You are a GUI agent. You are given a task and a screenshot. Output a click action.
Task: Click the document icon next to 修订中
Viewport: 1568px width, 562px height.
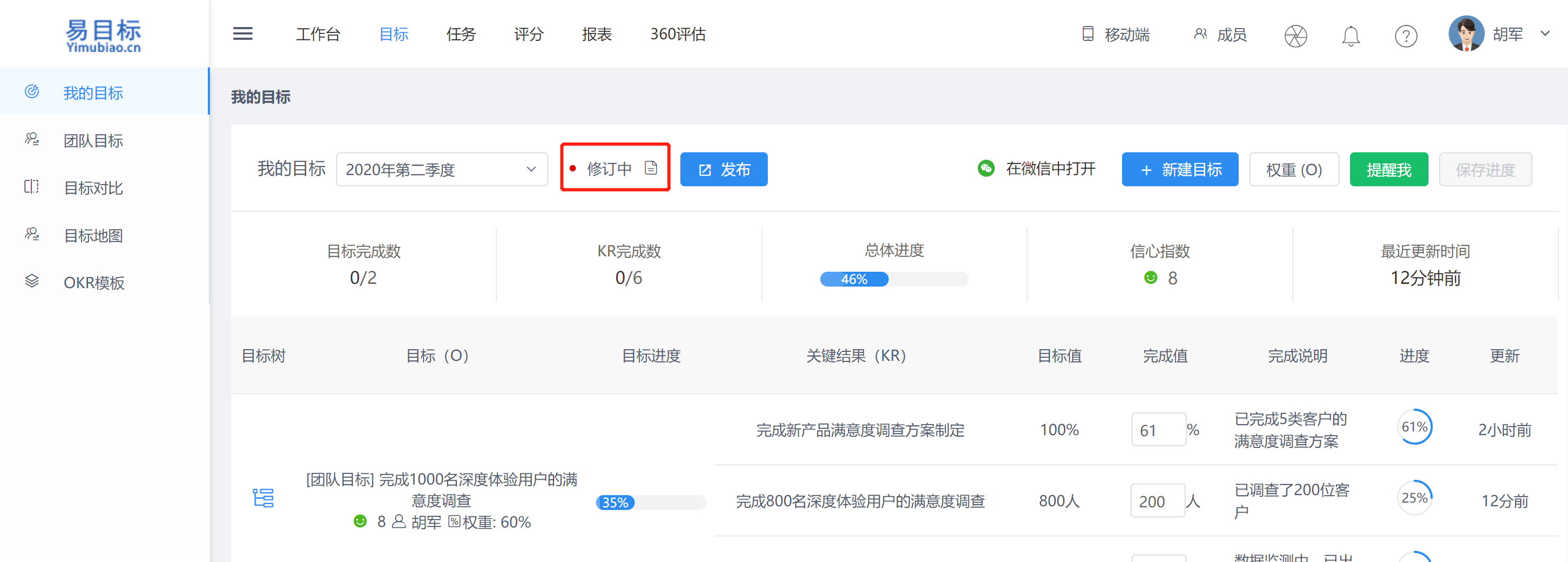tap(651, 168)
